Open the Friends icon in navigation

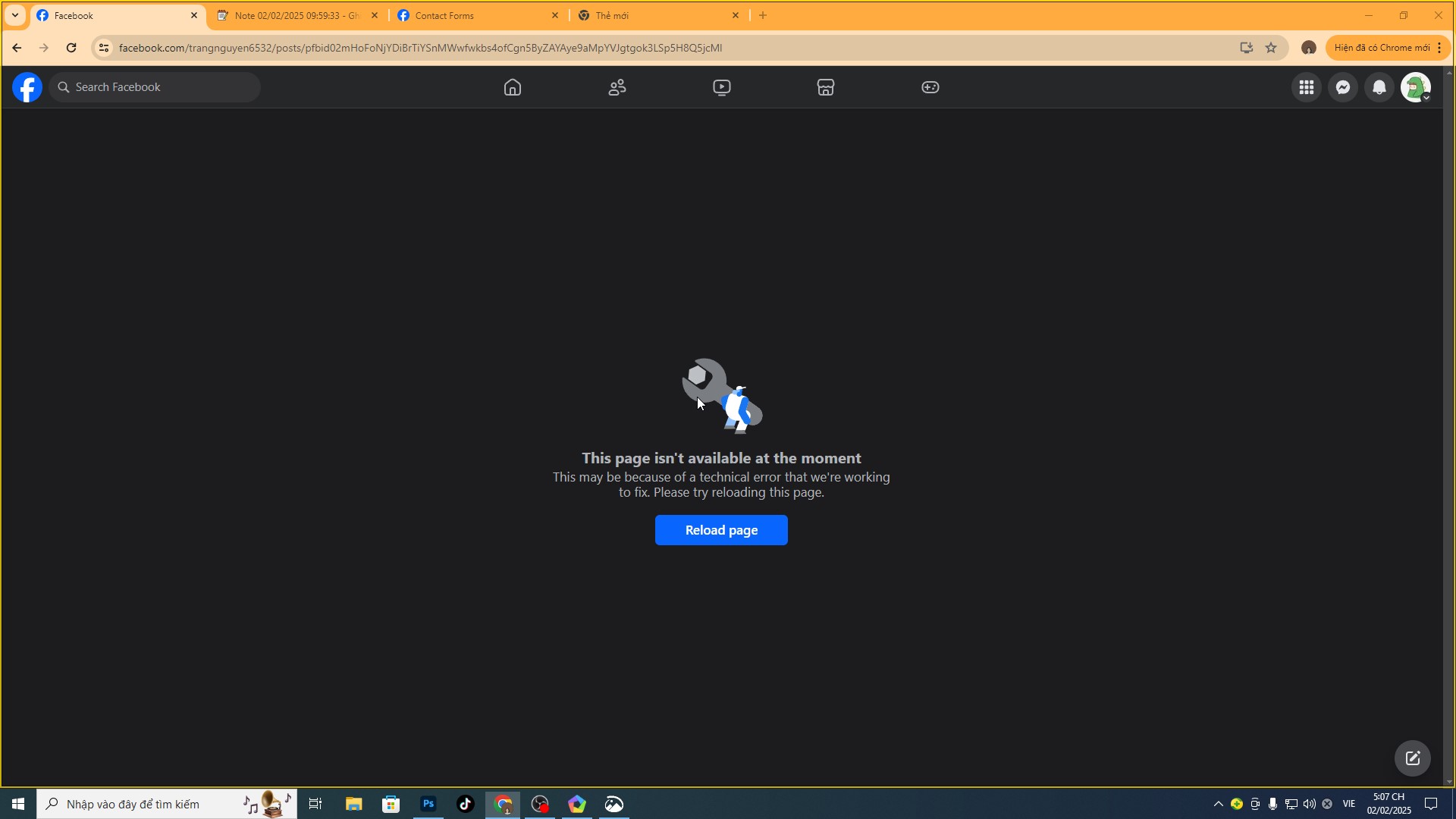click(x=617, y=87)
